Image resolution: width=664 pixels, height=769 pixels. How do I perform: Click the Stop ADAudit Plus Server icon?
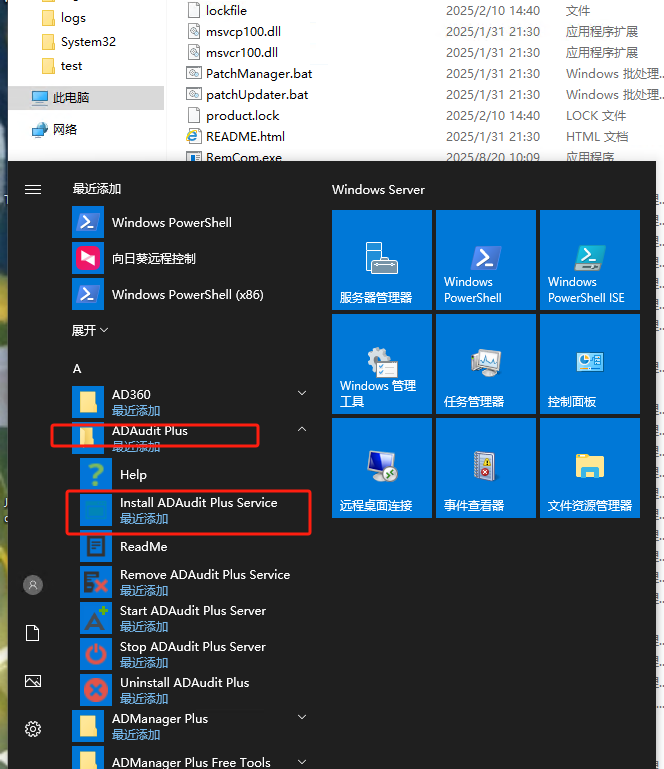96,654
